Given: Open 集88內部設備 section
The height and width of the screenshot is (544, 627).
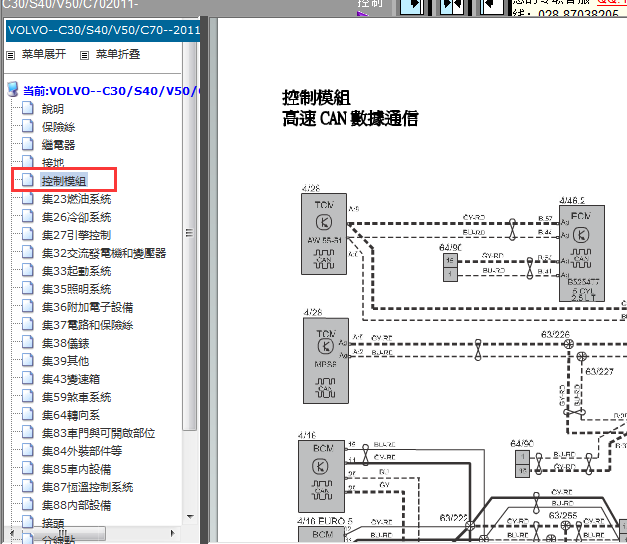Looking at the screenshot, I should click(x=76, y=505).
